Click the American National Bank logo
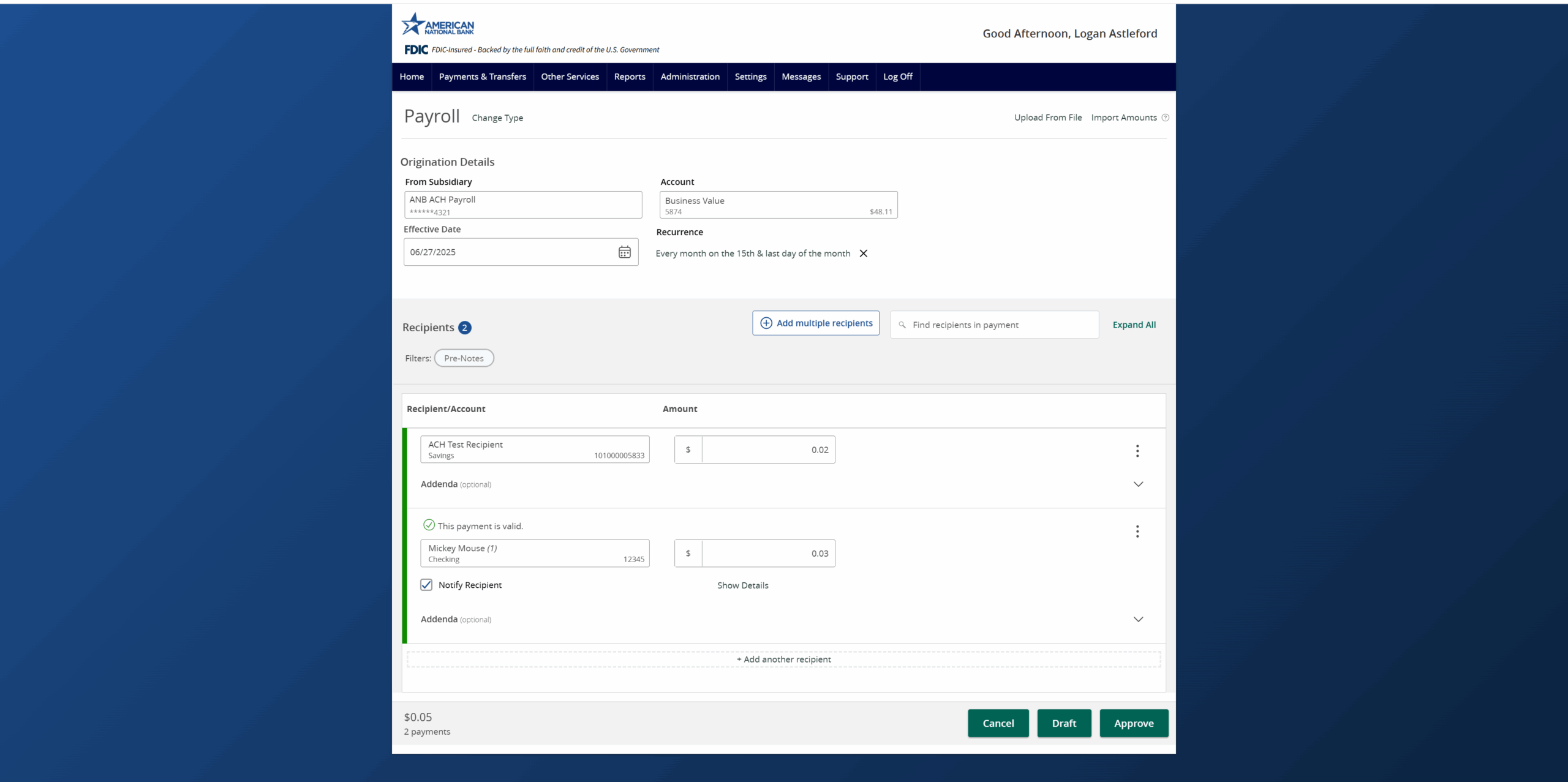This screenshot has width=1568, height=782. tap(437, 23)
